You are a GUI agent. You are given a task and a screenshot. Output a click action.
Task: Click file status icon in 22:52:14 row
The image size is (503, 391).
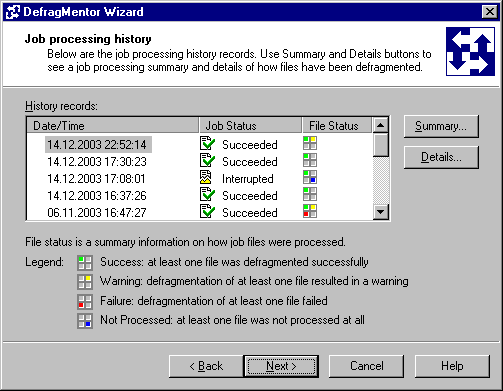(x=310, y=143)
